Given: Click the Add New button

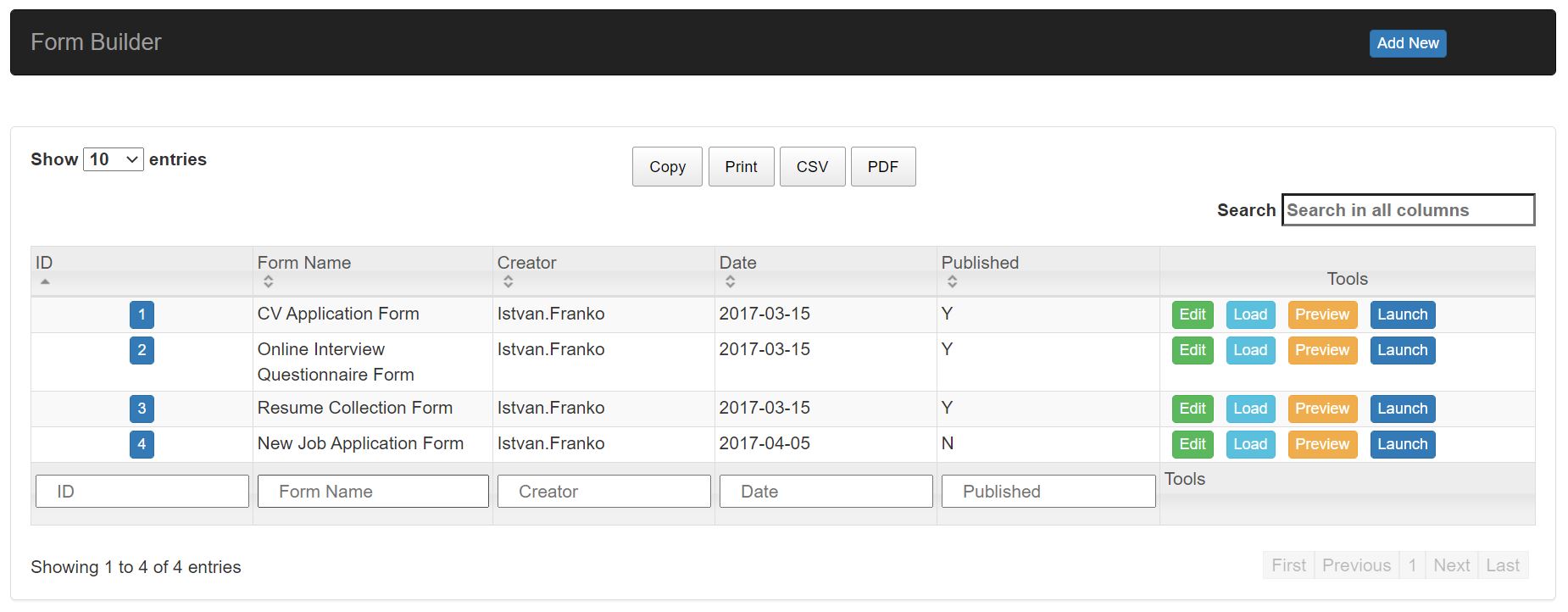Looking at the screenshot, I should 1407,43.
